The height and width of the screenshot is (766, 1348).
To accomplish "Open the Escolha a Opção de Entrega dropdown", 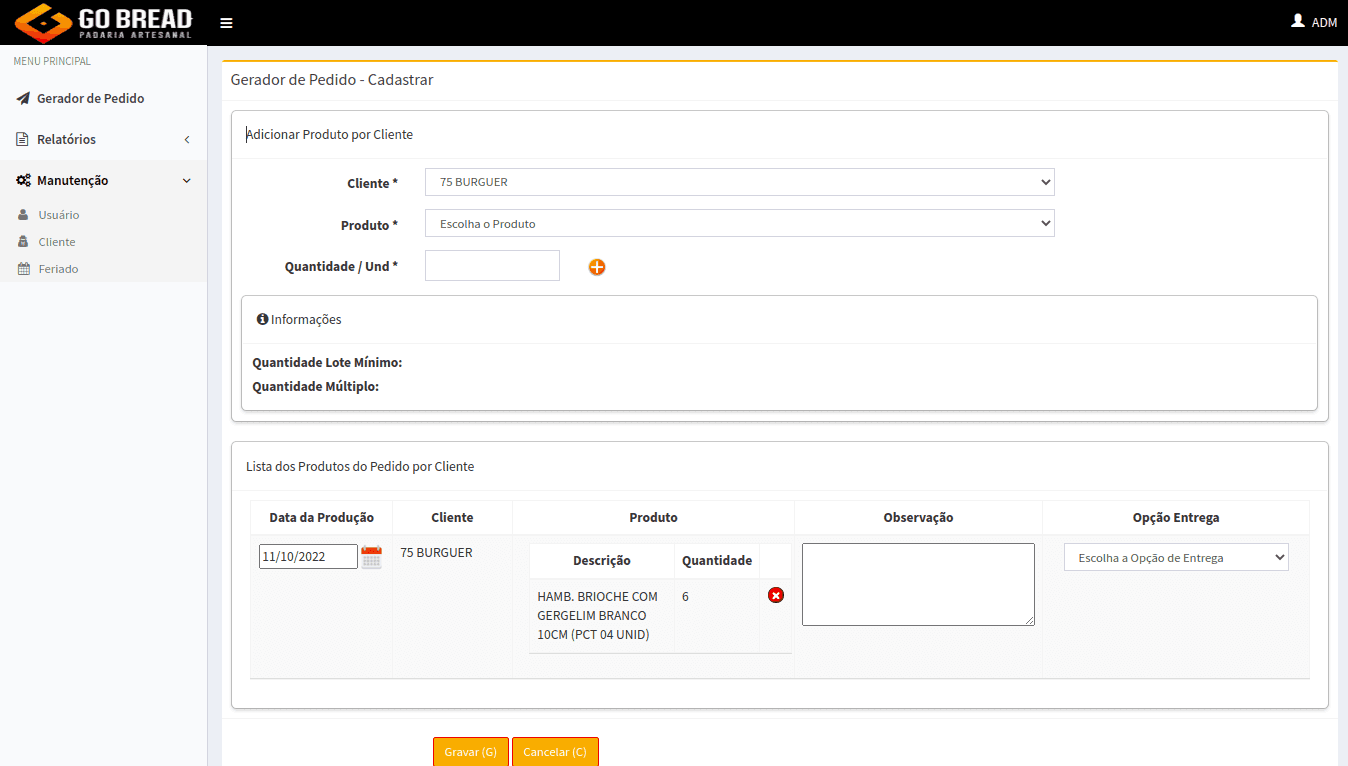I will click(1176, 557).
